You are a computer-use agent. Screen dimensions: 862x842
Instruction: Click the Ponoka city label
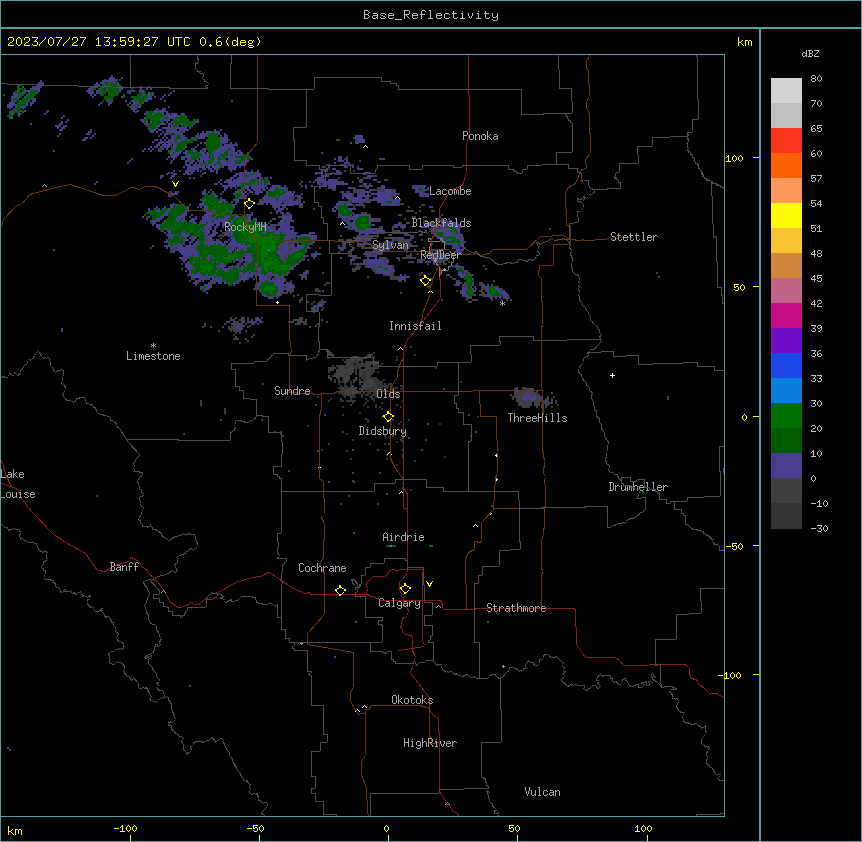(x=480, y=136)
